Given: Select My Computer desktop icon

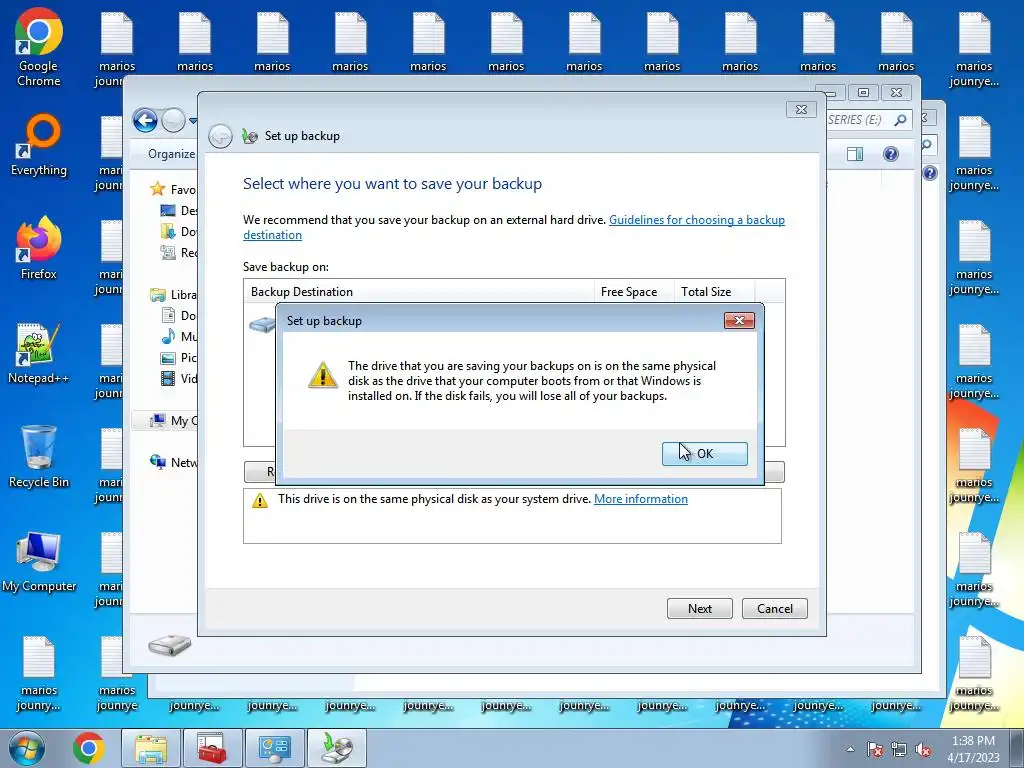Looking at the screenshot, I should [x=39, y=562].
